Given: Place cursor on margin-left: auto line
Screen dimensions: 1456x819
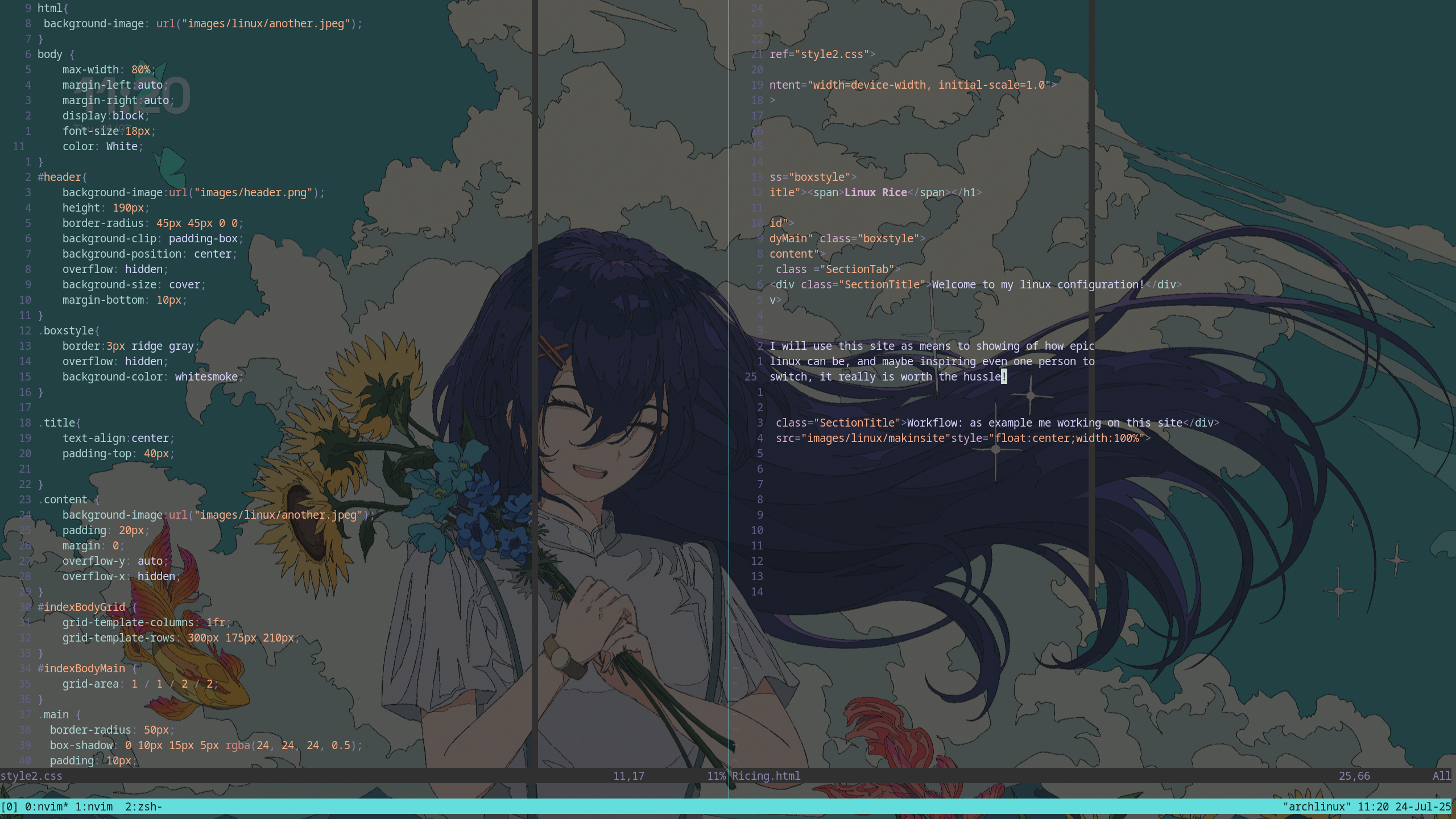Looking at the screenshot, I should [115, 85].
